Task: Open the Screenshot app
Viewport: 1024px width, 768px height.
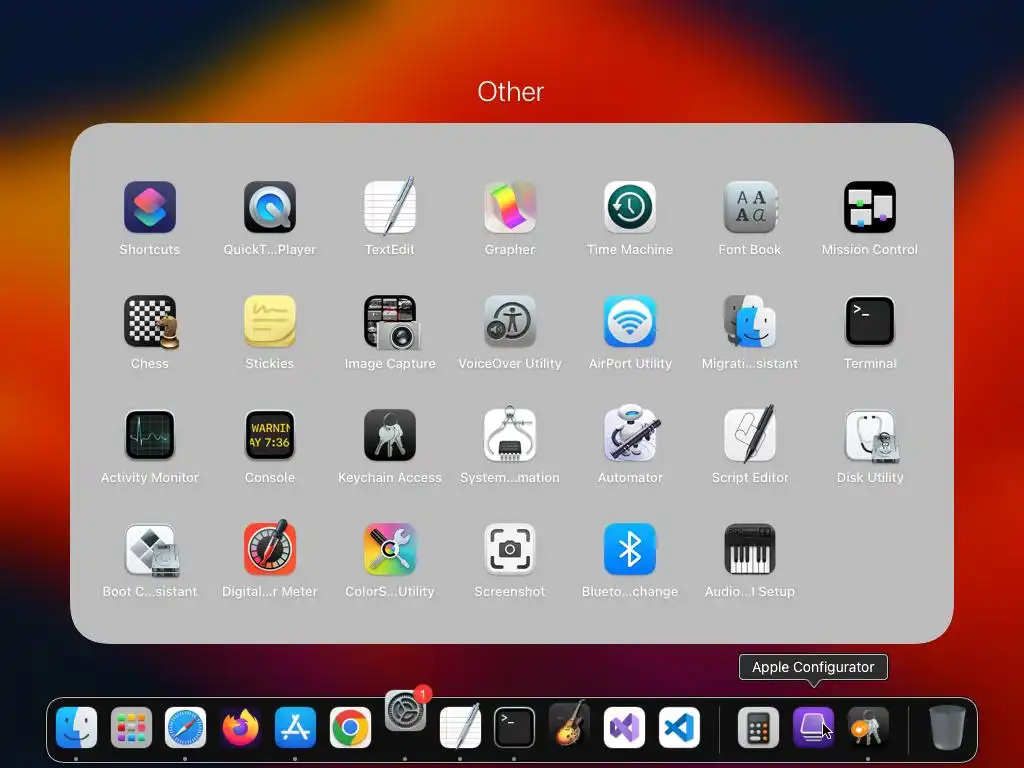Action: click(510, 550)
